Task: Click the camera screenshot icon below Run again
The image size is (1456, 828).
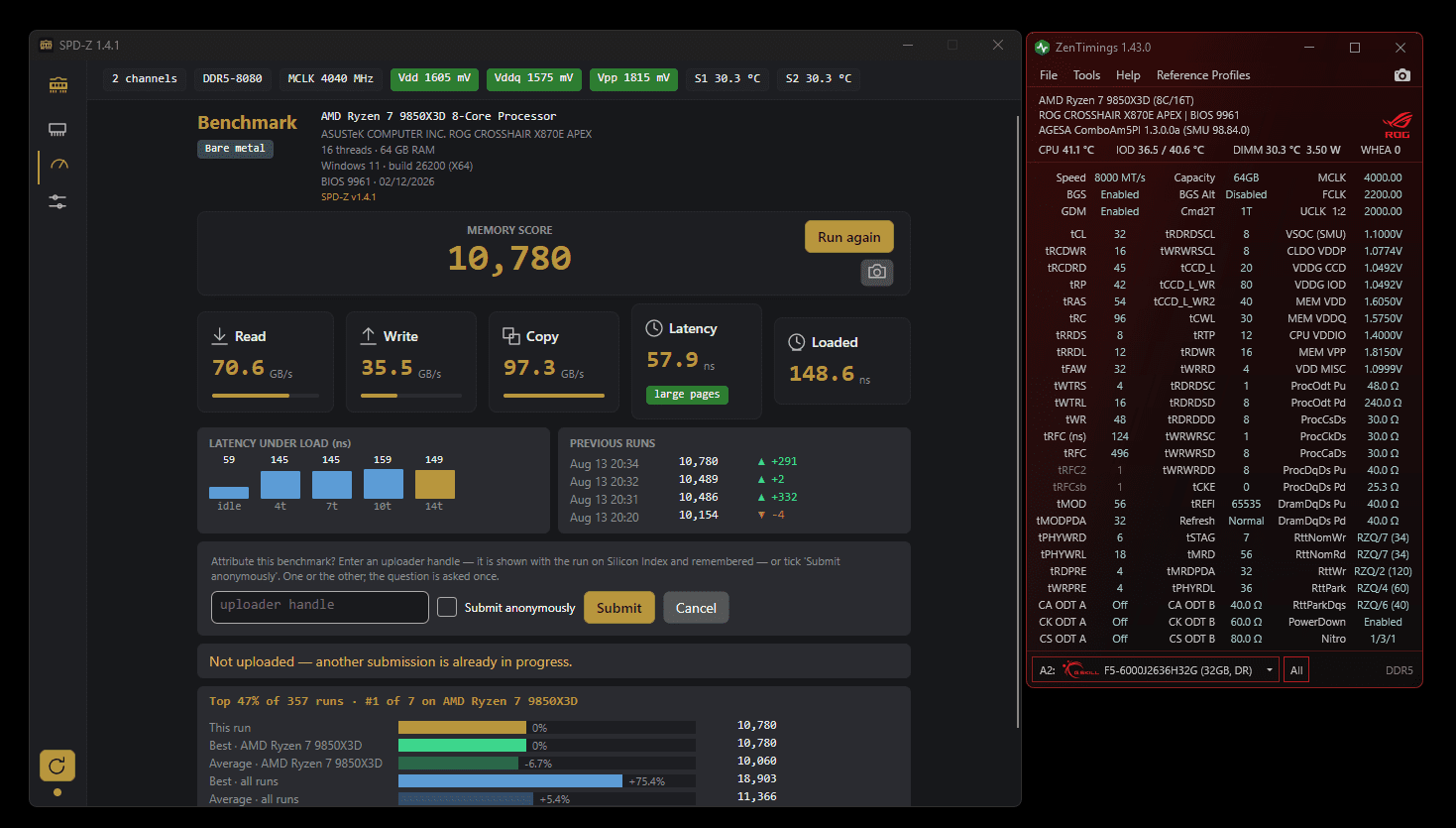Action: (x=876, y=272)
